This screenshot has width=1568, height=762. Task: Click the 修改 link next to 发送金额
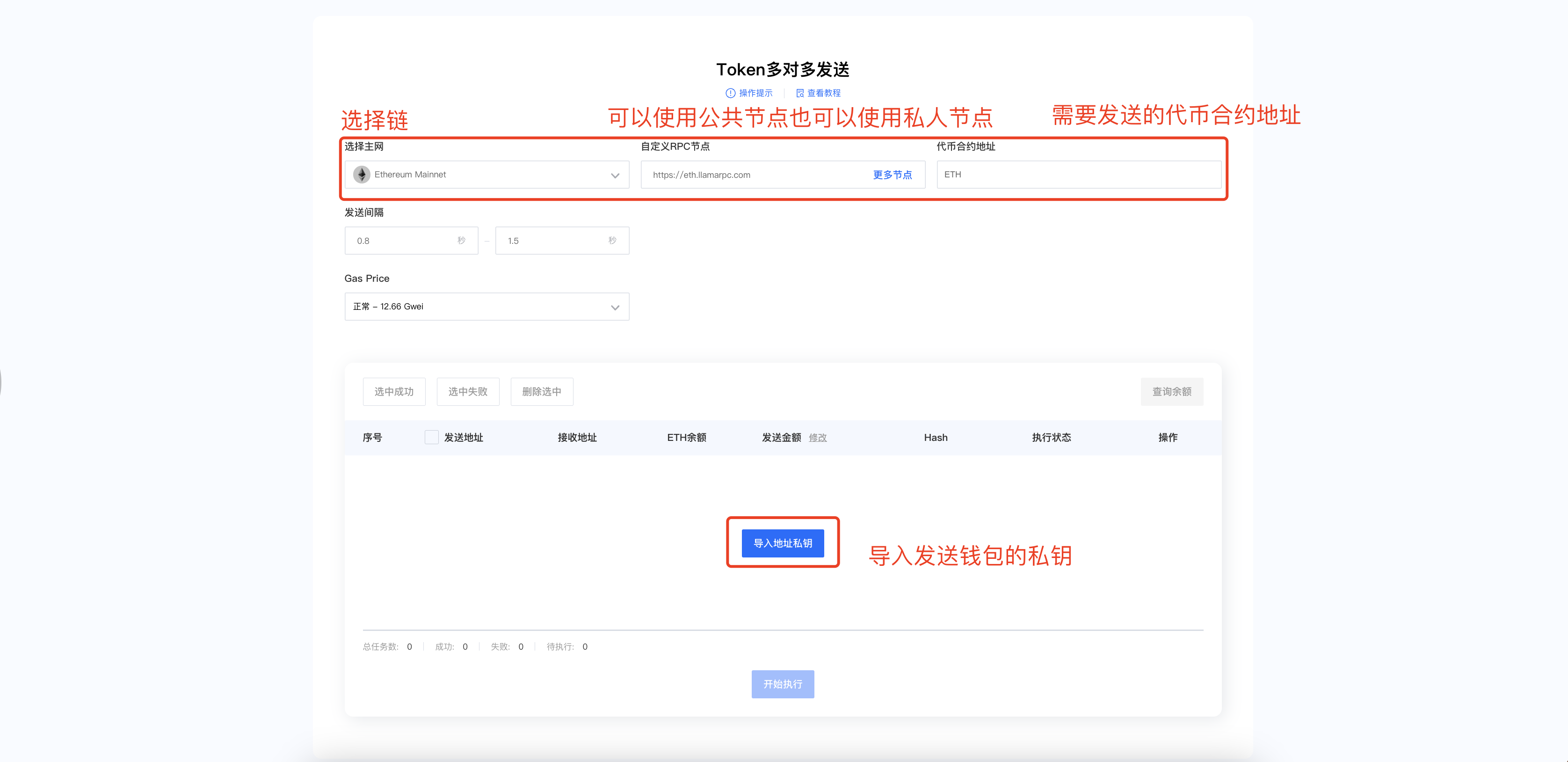pos(818,438)
